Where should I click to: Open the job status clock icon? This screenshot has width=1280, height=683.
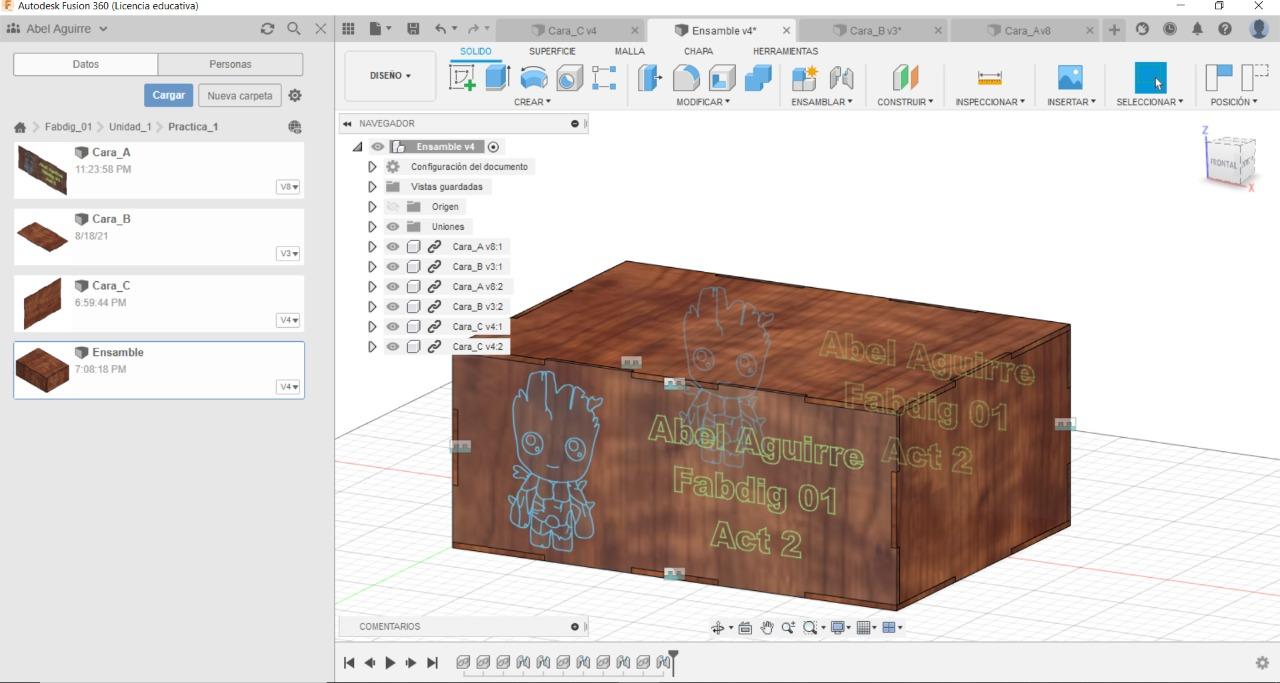tap(1170, 30)
